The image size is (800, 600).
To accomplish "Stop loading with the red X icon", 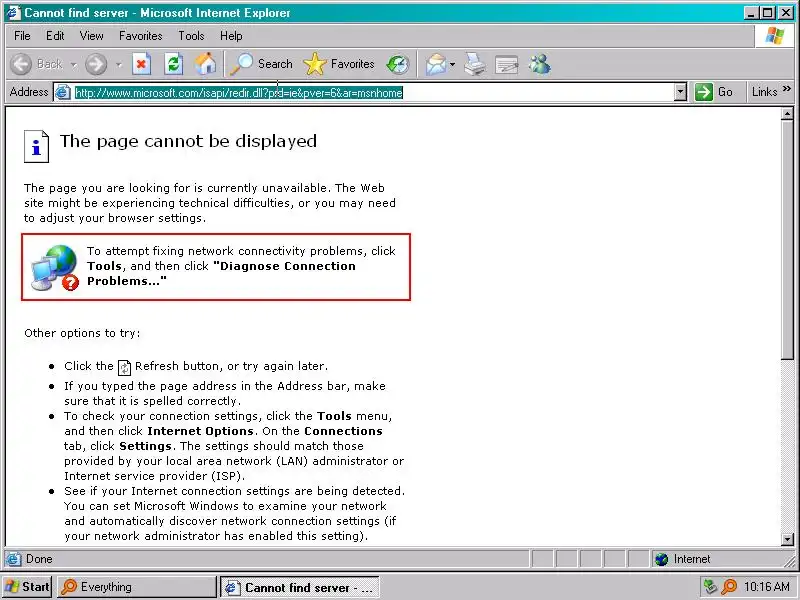I will tap(141, 64).
